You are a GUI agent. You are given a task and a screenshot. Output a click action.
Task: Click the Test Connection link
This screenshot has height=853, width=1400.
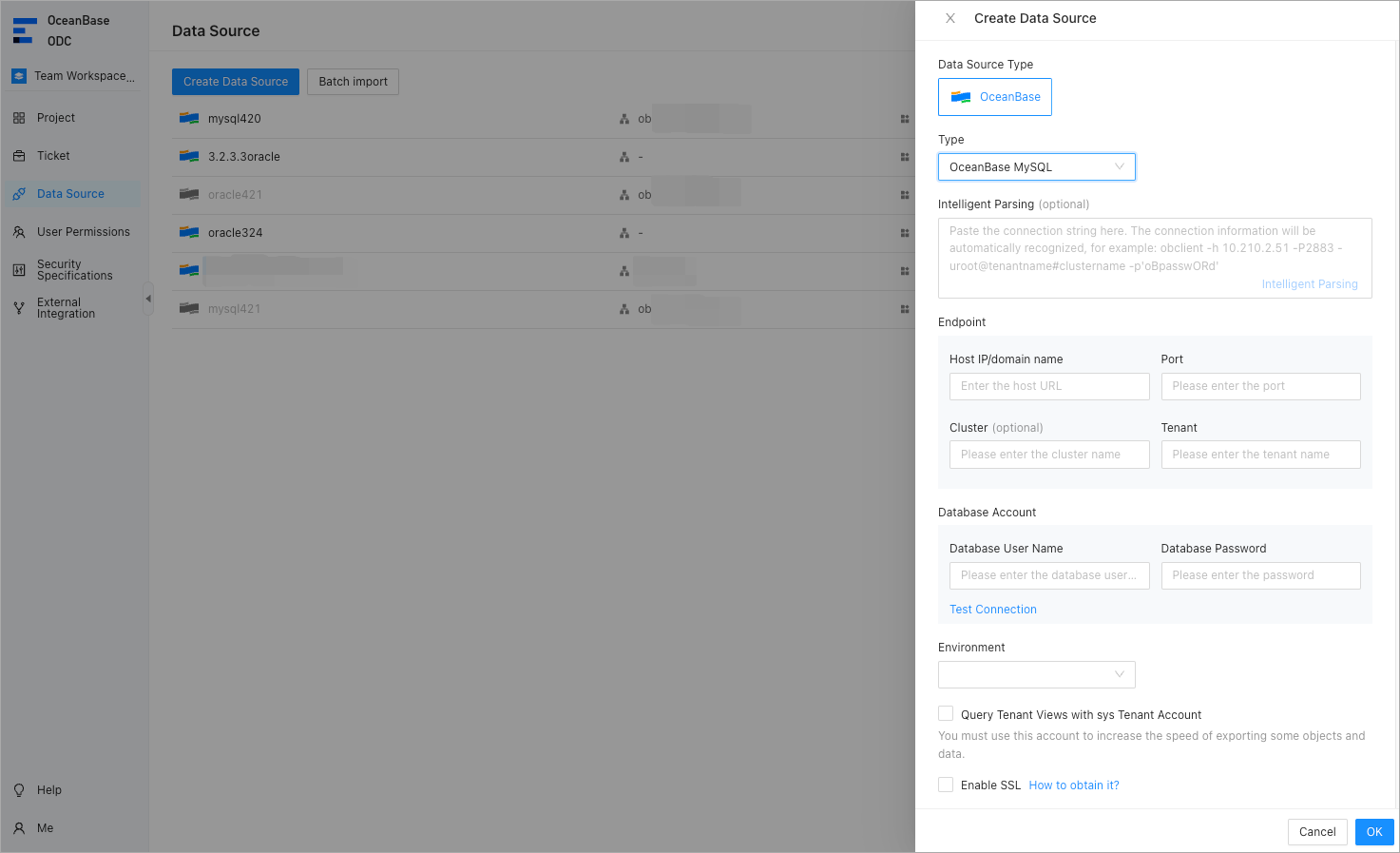(x=992, y=610)
